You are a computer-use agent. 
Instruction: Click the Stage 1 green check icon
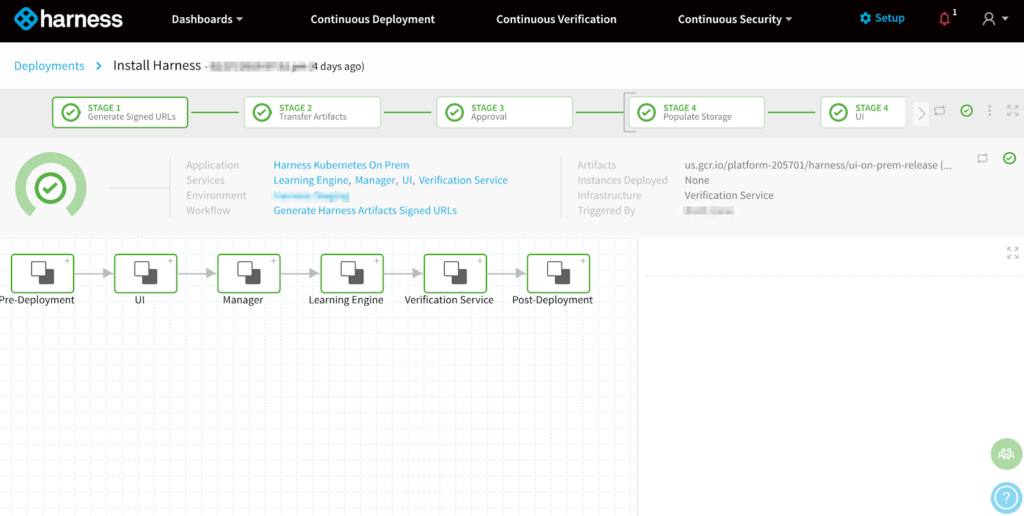71,112
